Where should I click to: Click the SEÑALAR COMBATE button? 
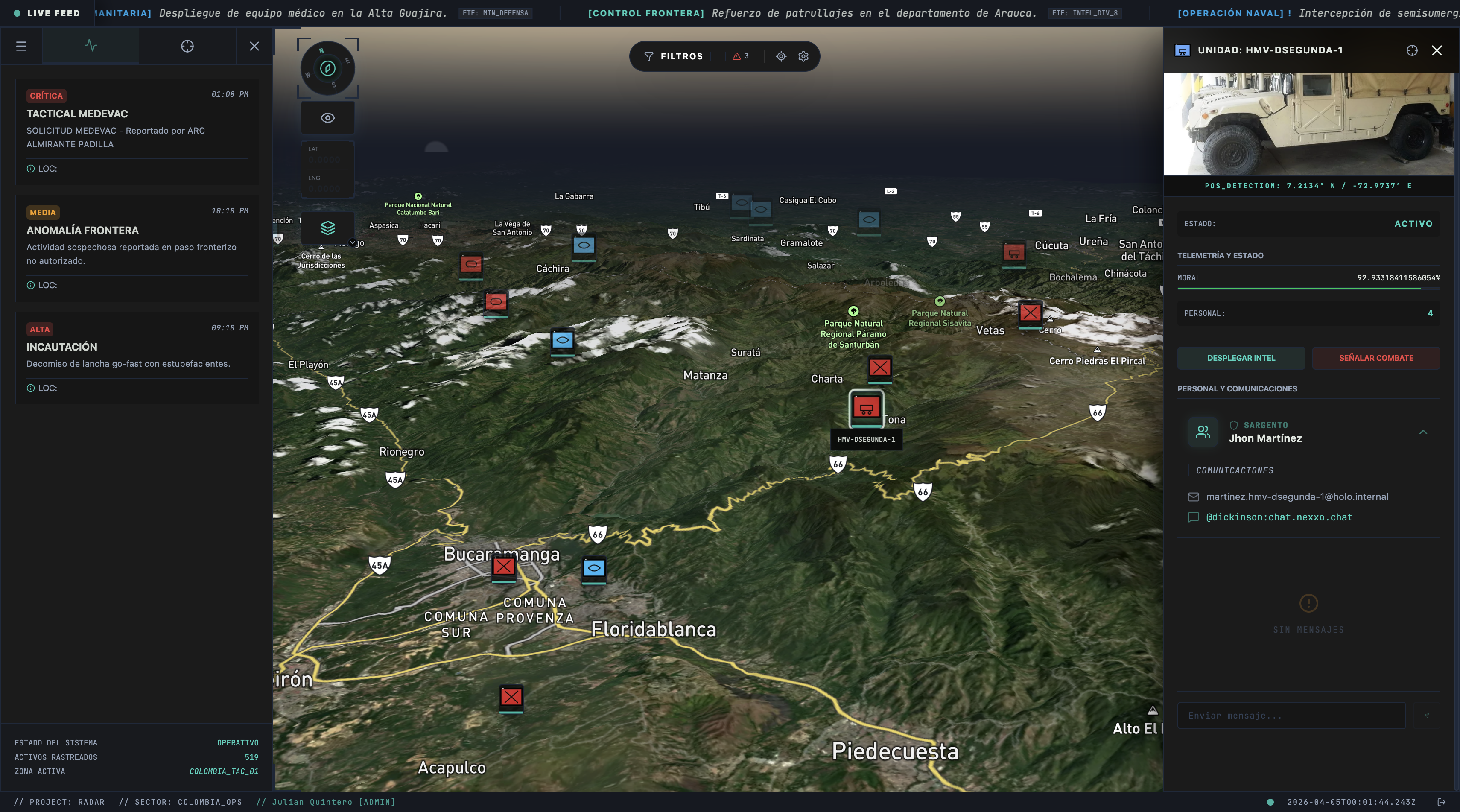pos(1375,358)
